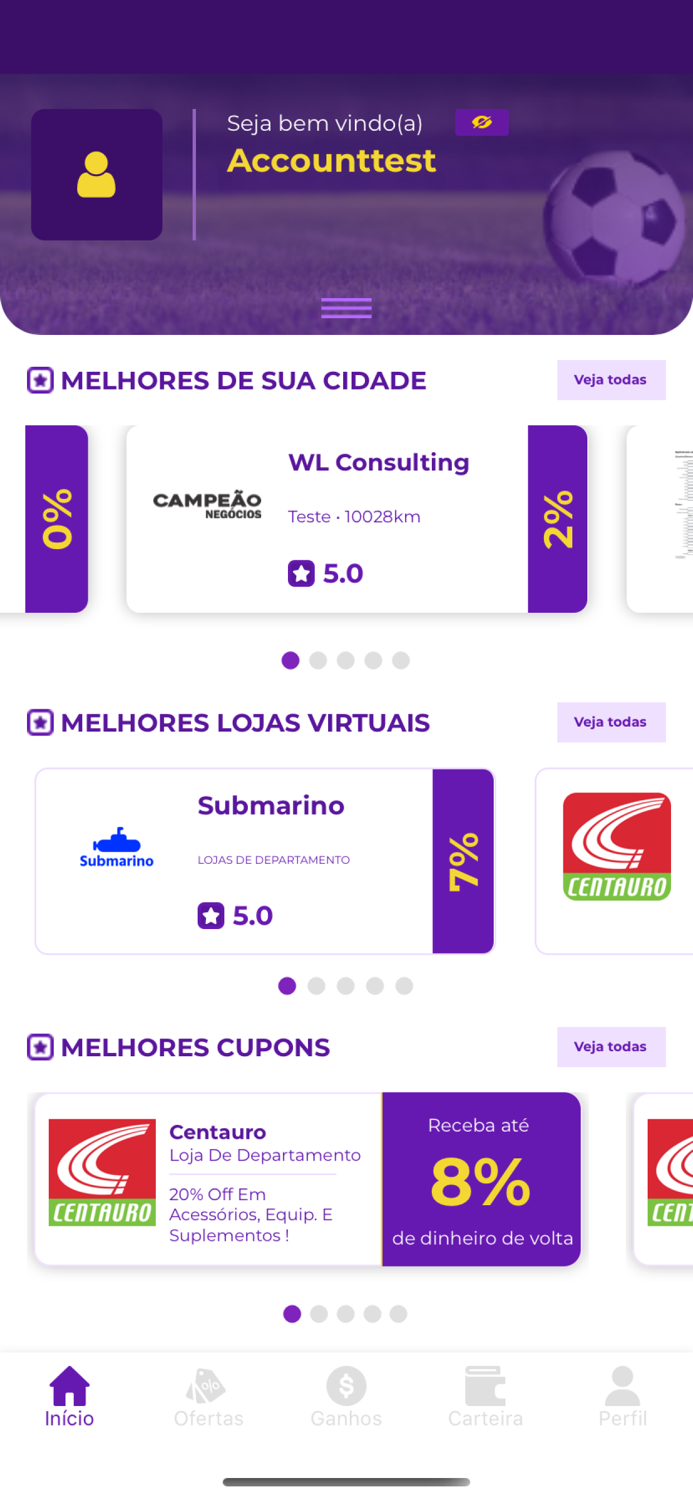Open the Ofertas price-tag icon

(x=207, y=1387)
